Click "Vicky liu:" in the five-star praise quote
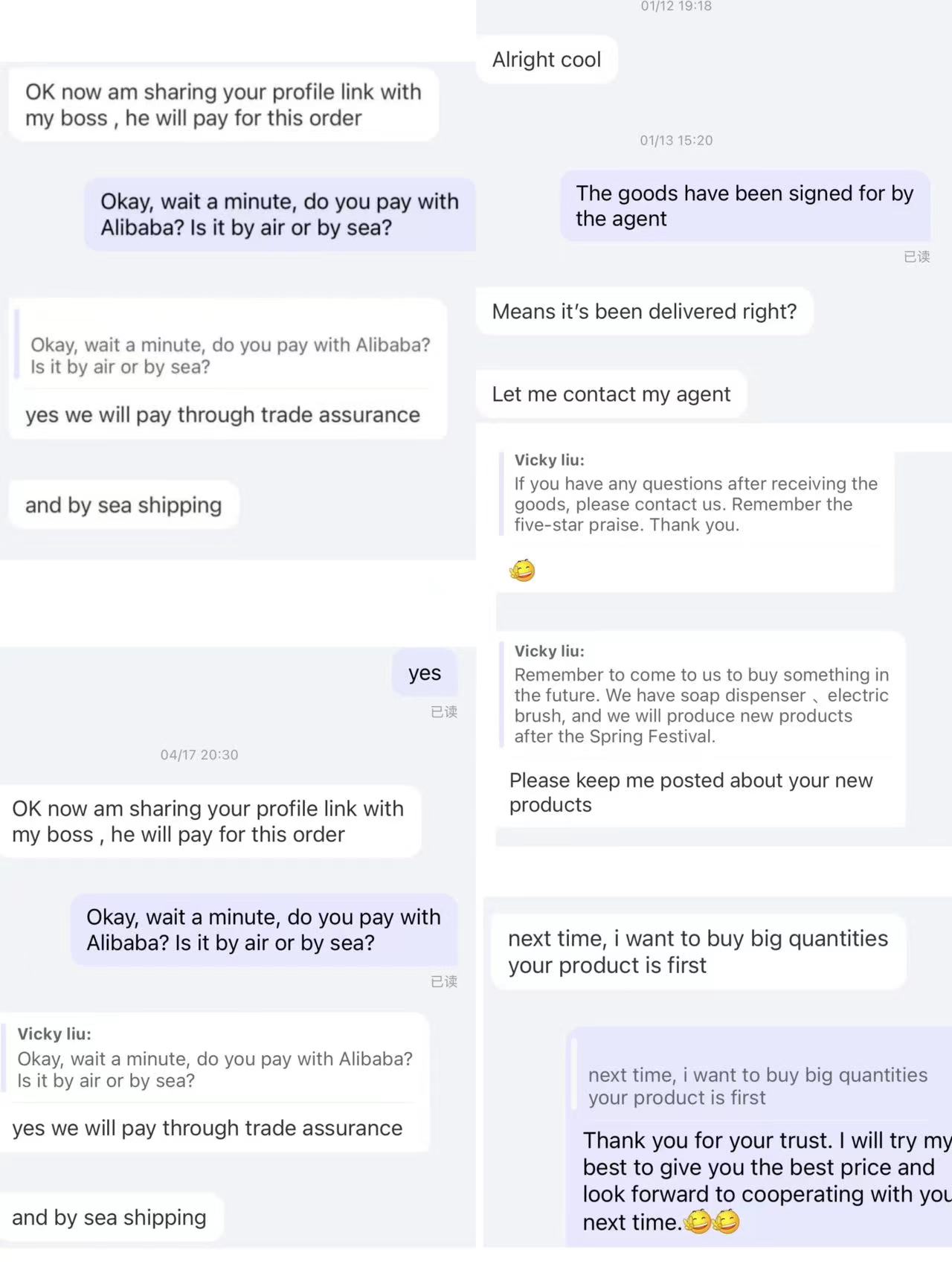This screenshot has height=1270, width=952. (549, 460)
